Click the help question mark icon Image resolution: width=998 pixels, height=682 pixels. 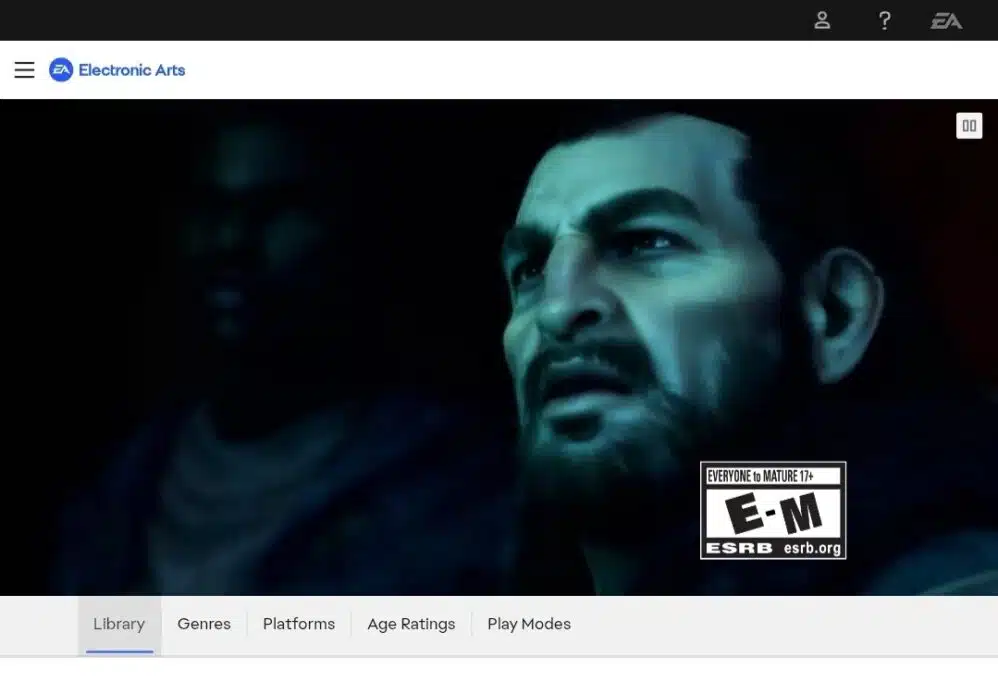tap(884, 20)
